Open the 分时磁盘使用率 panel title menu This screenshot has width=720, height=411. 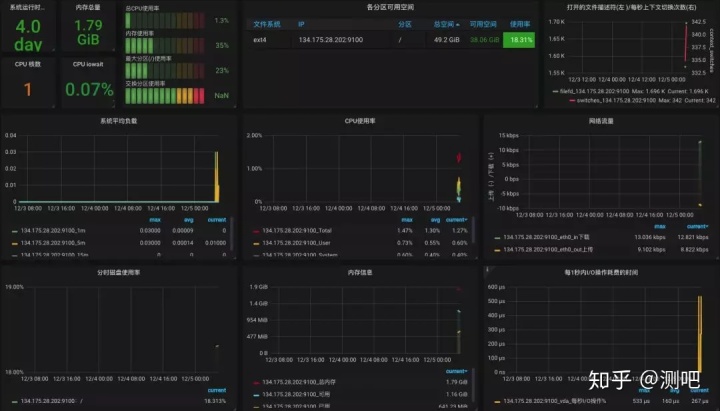click(x=118, y=272)
